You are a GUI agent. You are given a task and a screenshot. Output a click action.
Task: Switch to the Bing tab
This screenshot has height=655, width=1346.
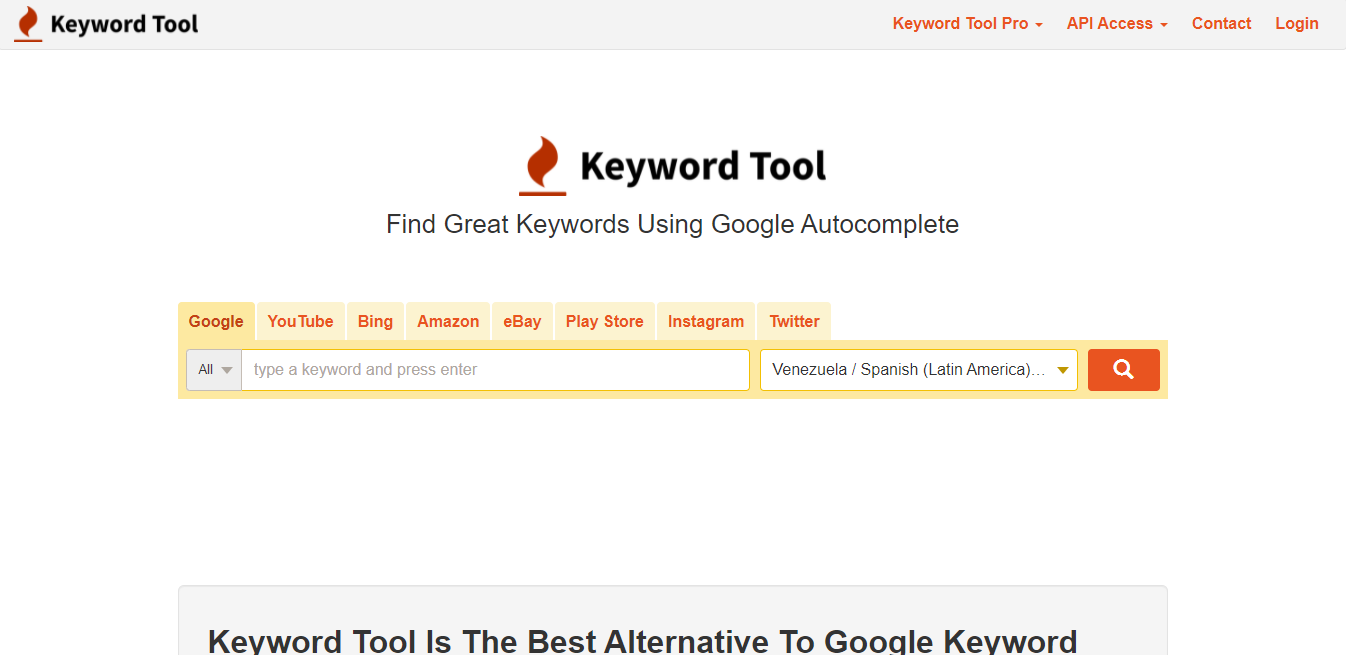tap(375, 321)
